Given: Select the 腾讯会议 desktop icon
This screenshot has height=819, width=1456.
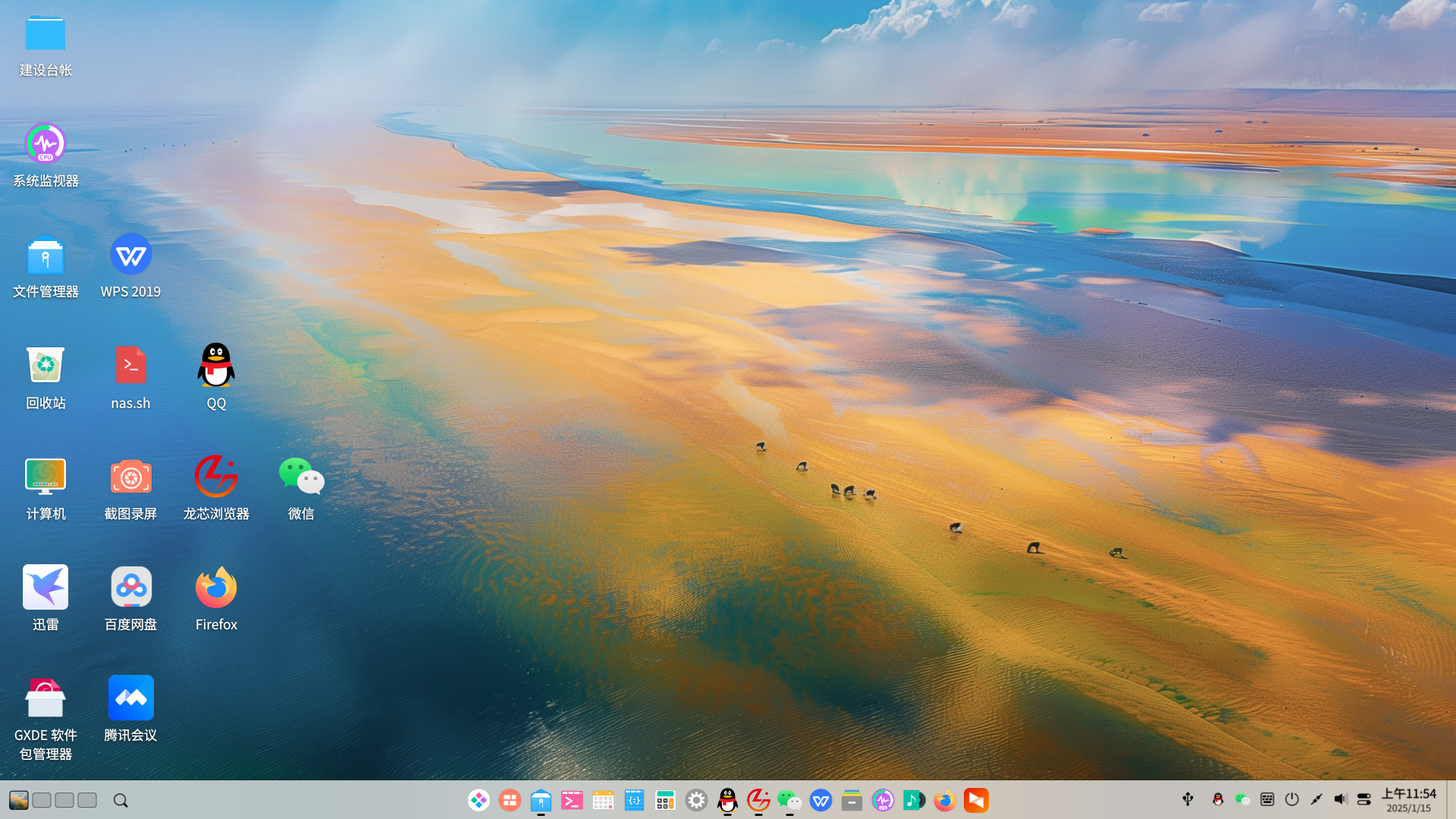Looking at the screenshot, I should (x=130, y=709).
